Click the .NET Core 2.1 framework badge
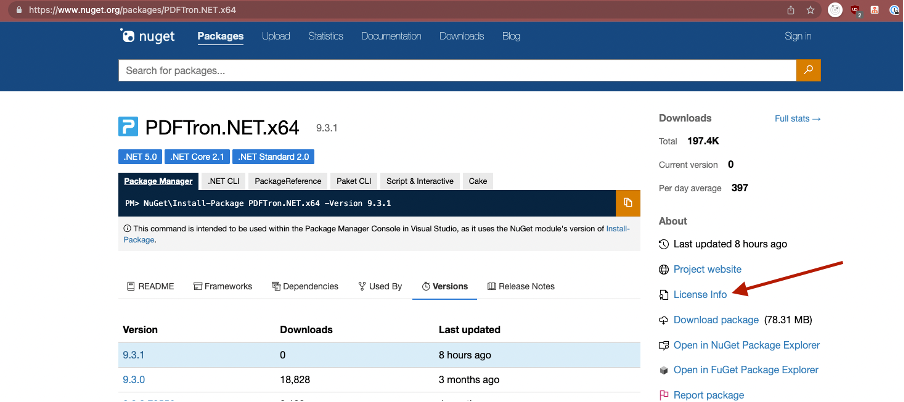This screenshot has width=904, height=402. (x=197, y=157)
